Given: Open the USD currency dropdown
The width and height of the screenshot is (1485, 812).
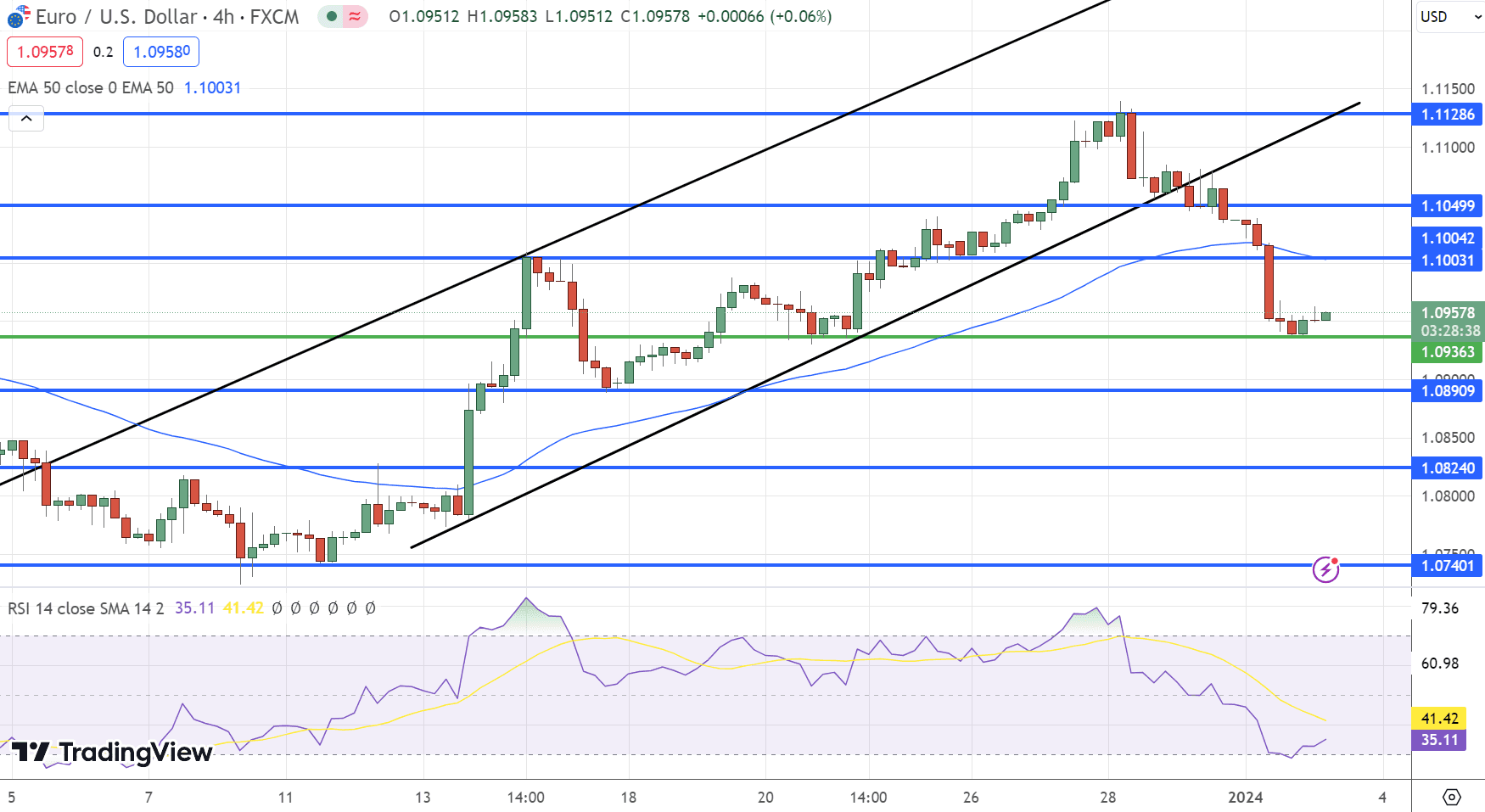Looking at the screenshot, I should point(1449,16).
